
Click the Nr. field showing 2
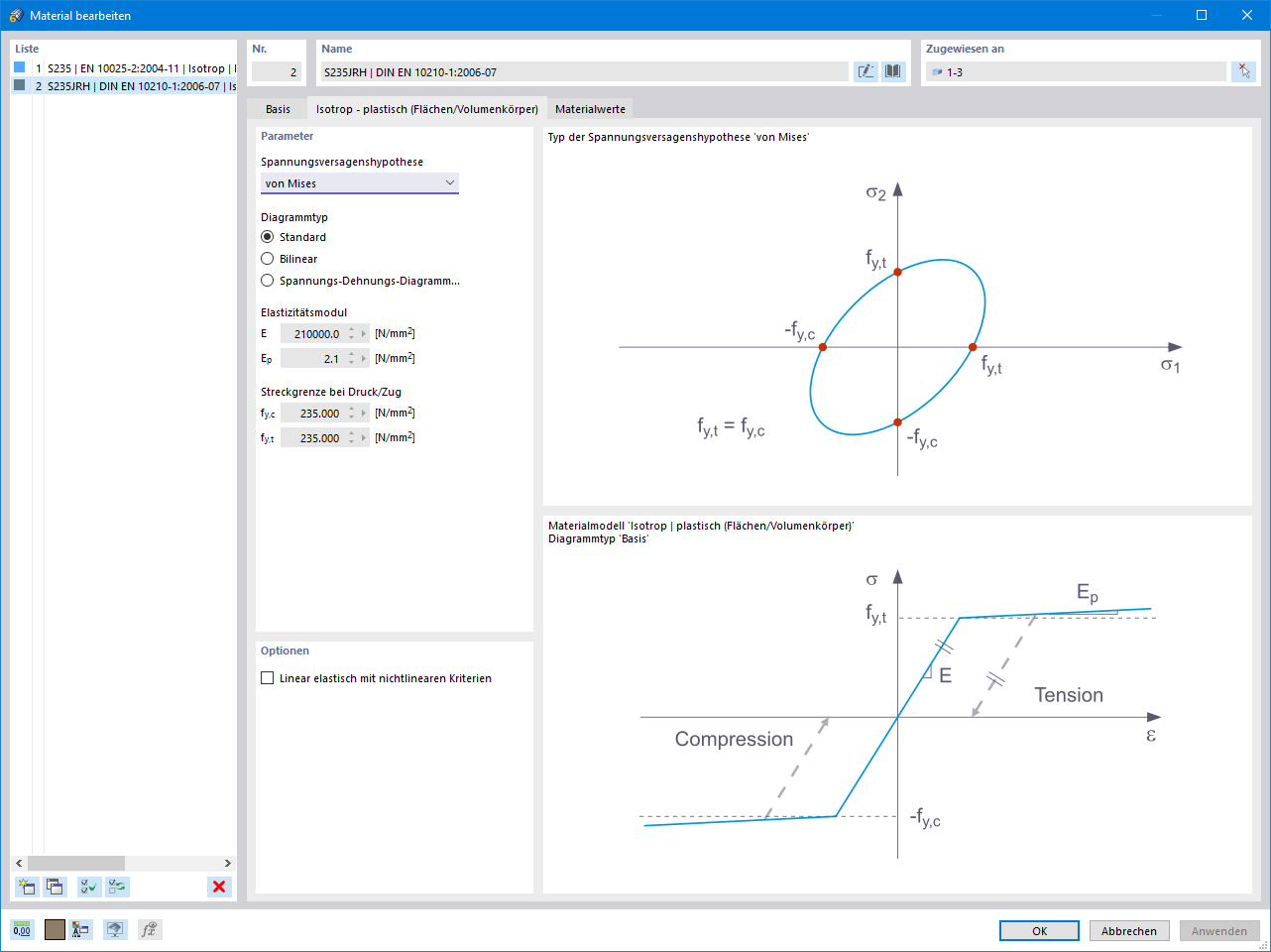coord(277,71)
